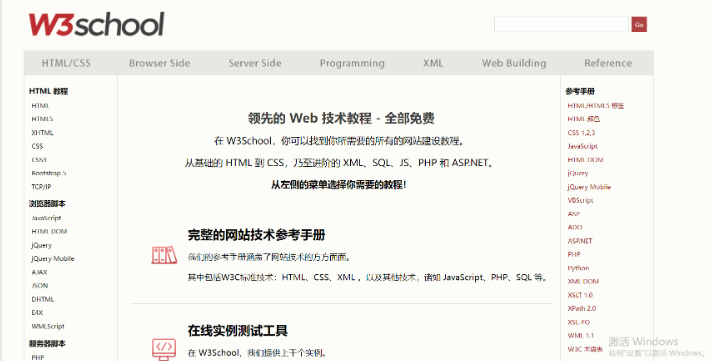Click the red Go search button
Viewport: 712px width, 361px height.
tap(639, 25)
